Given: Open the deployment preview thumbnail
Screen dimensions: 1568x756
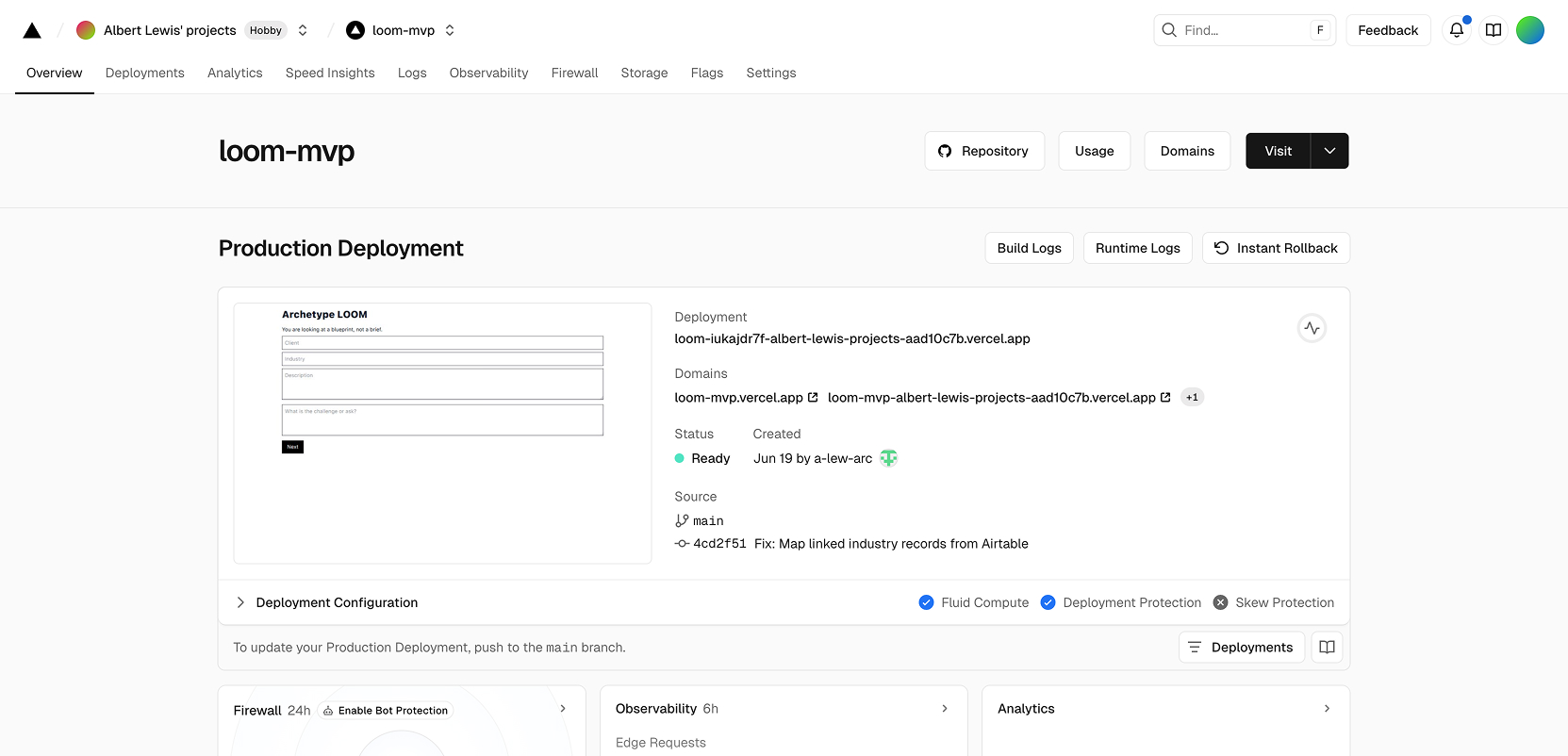Looking at the screenshot, I should pyautogui.click(x=442, y=433).
